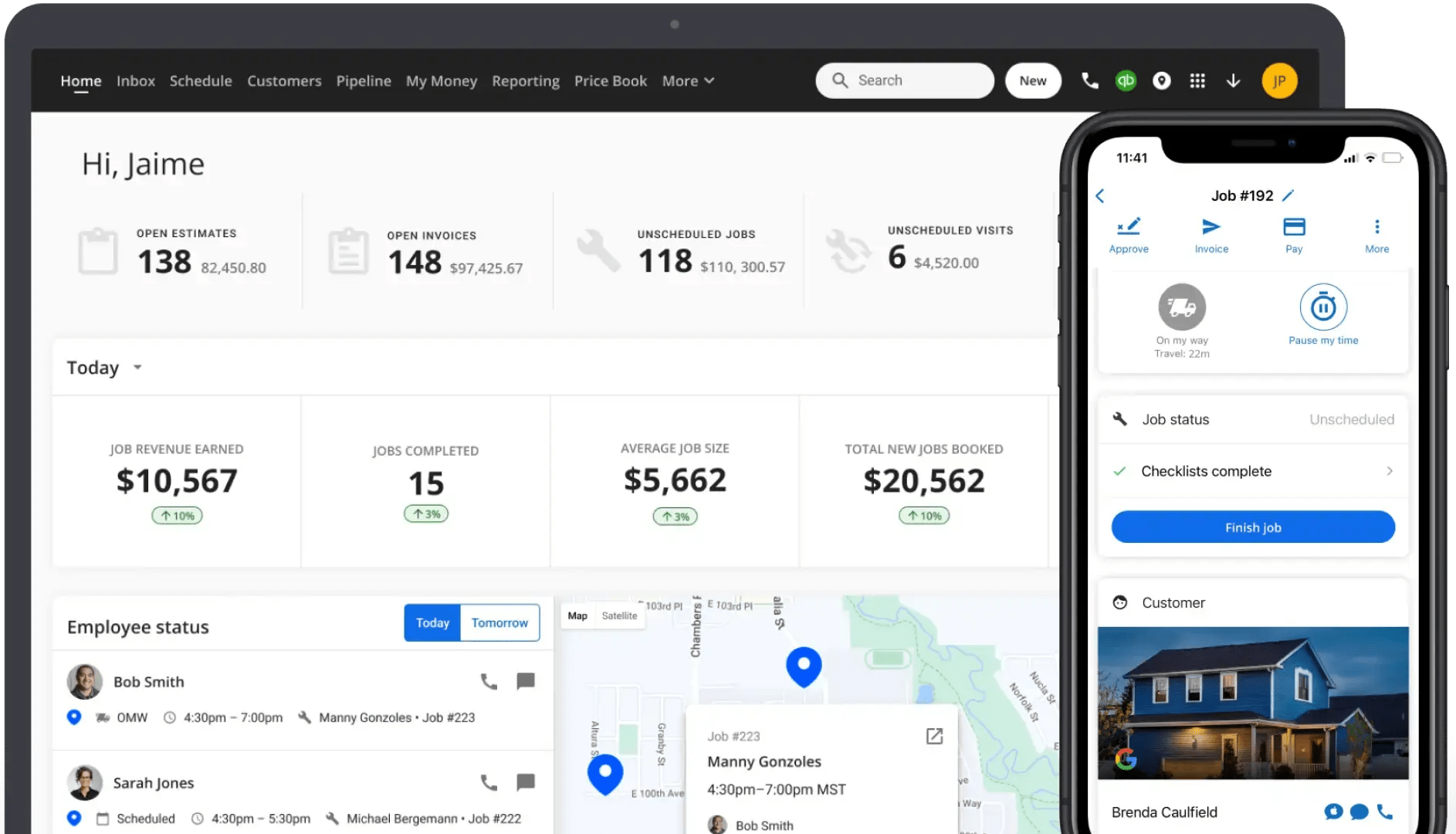The height and width of the screenshot is (834, 1456).
Task: Select Today toggle in Employee status
Action: pos(432,622)
